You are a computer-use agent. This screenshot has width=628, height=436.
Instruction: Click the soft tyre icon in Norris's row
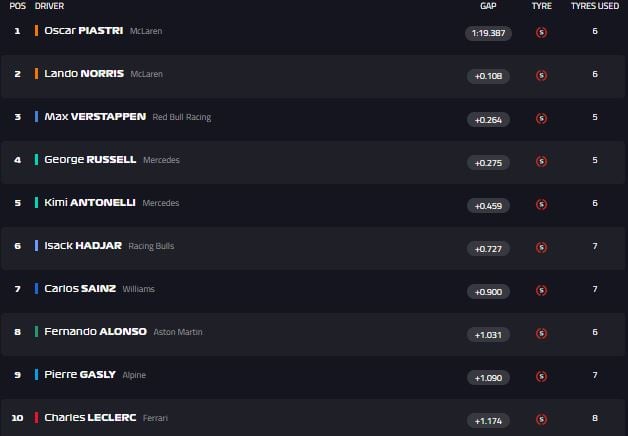pos(541,75)
